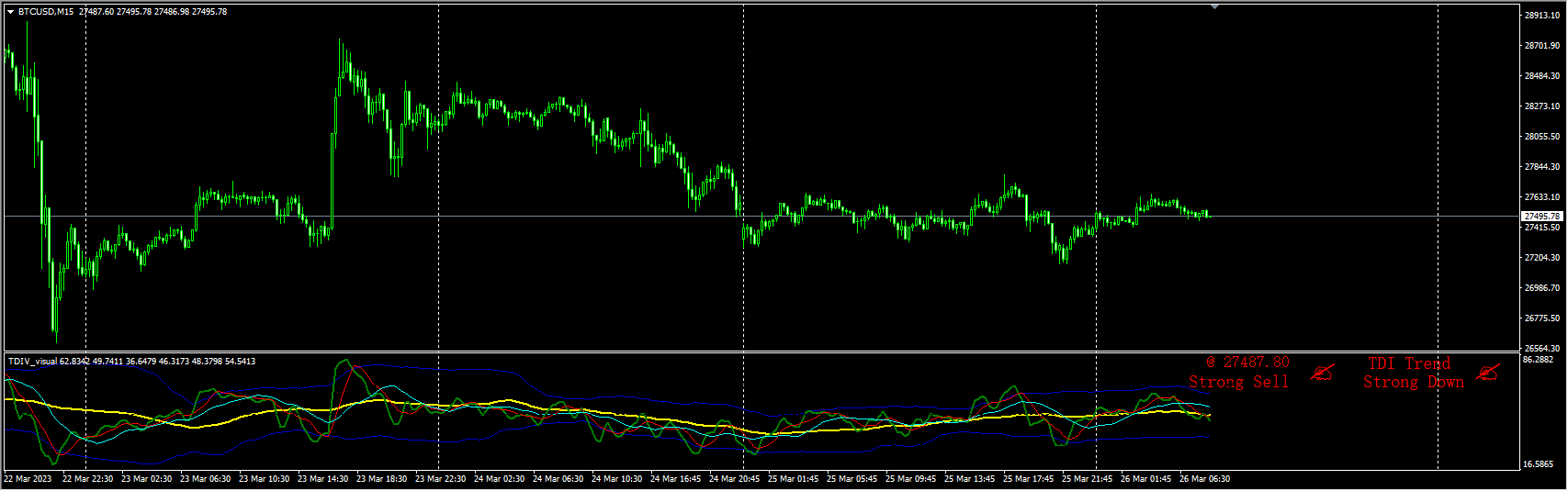Click the hand icon beside Strong Sell
The width and height of the screenshot is (1568, 491).
pyautogui.click(x=1322, y=373)
